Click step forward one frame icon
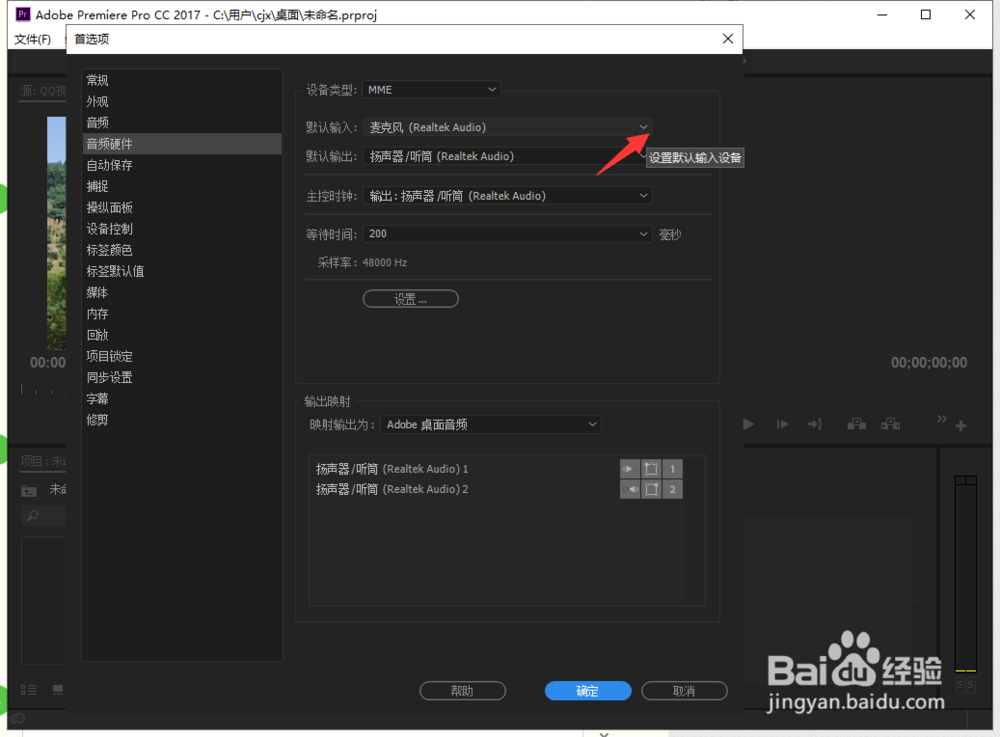This screenshot has width=1000, height=737. pyautogui.click(x=783, y=424)
